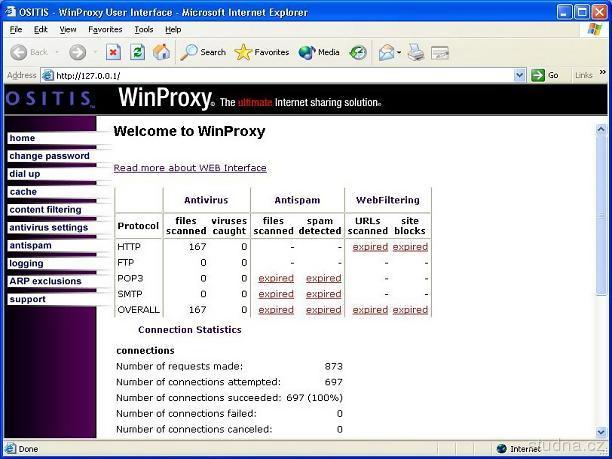Click the Mail envelope toolbar icon
The height and width of the screenshot is (459, 612).
click(x=386, y=52)
